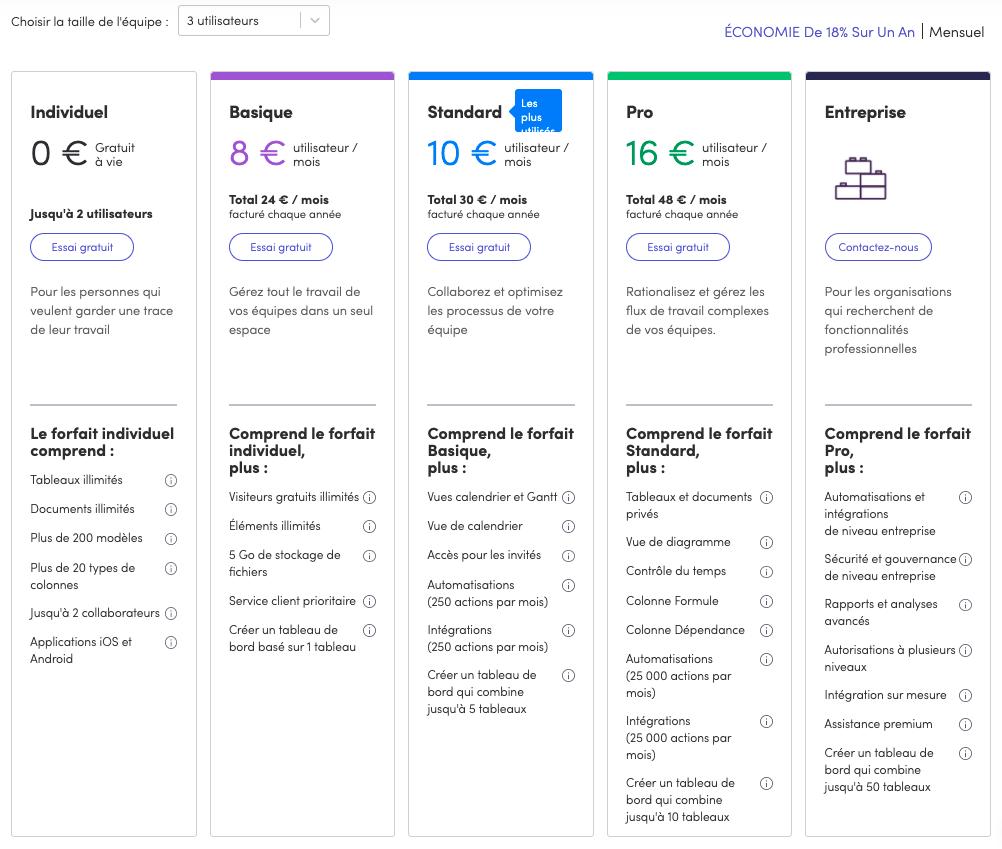Open info icon for Service client prioritaire
The image size is (1002, 849).
coord(369,601)
